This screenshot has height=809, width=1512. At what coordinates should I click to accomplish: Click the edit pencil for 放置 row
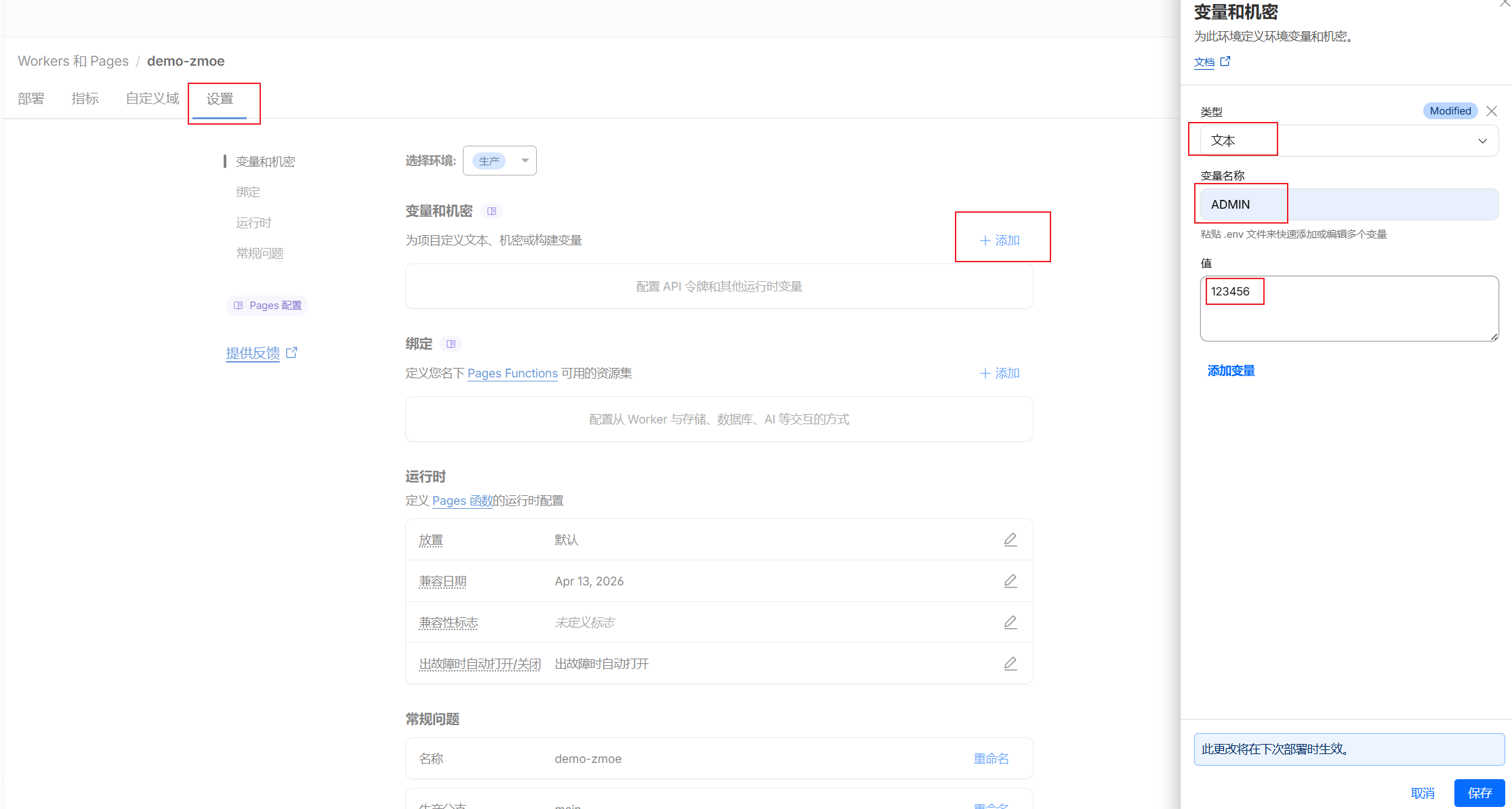pos(1010,539)
